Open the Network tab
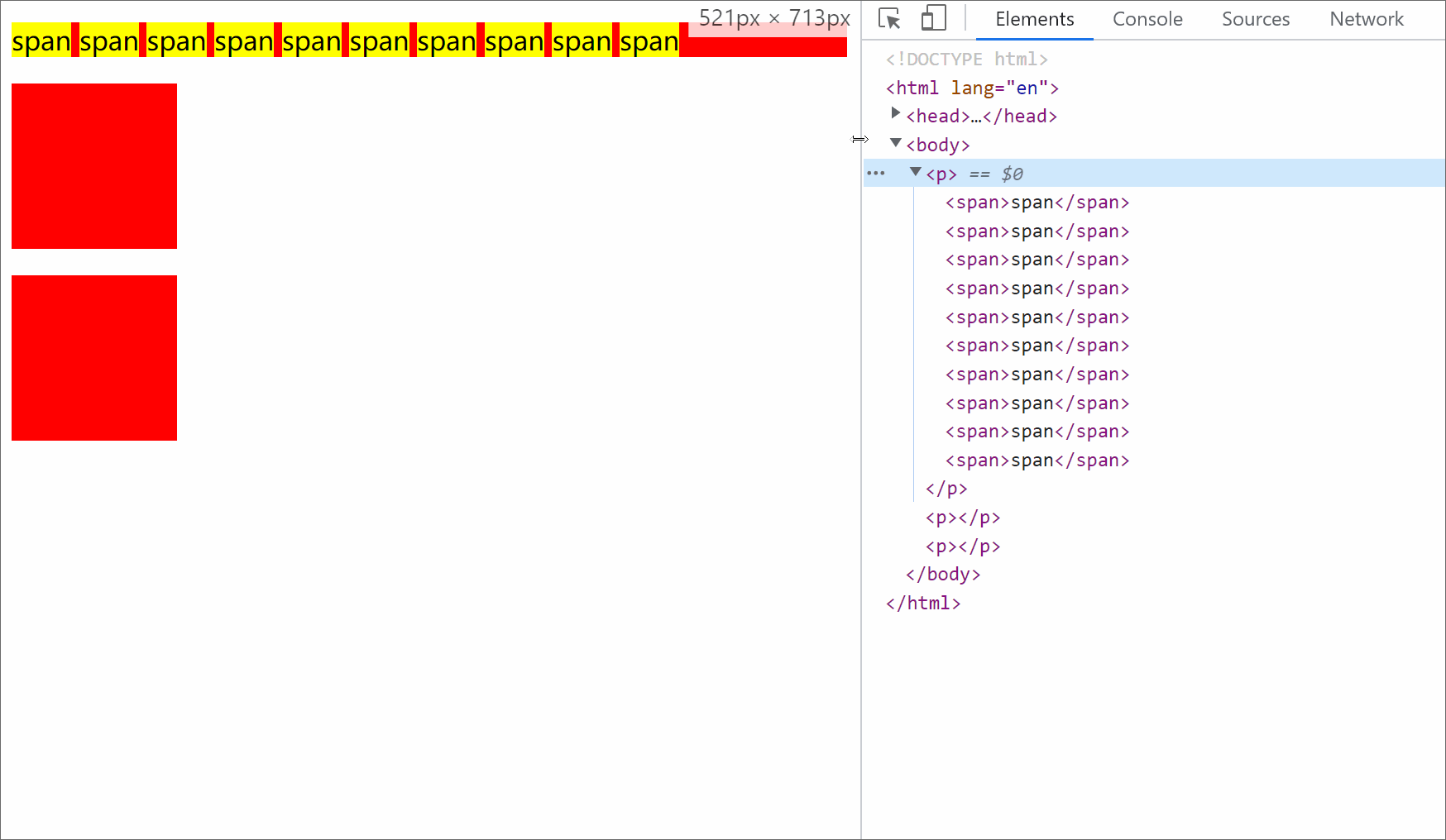 [1367, 19]
